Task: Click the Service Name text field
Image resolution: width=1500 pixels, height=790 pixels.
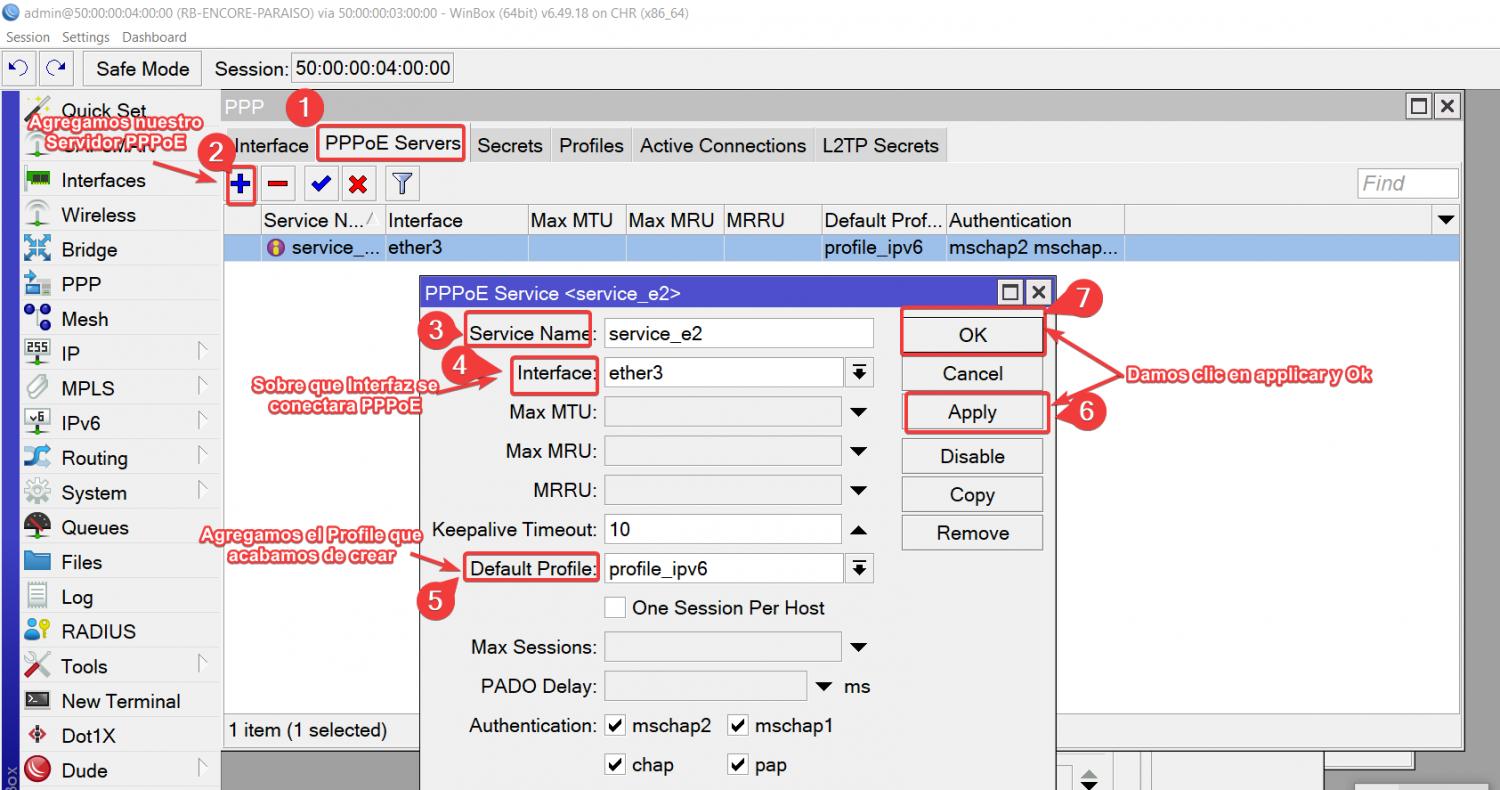Action: (738, 333)
